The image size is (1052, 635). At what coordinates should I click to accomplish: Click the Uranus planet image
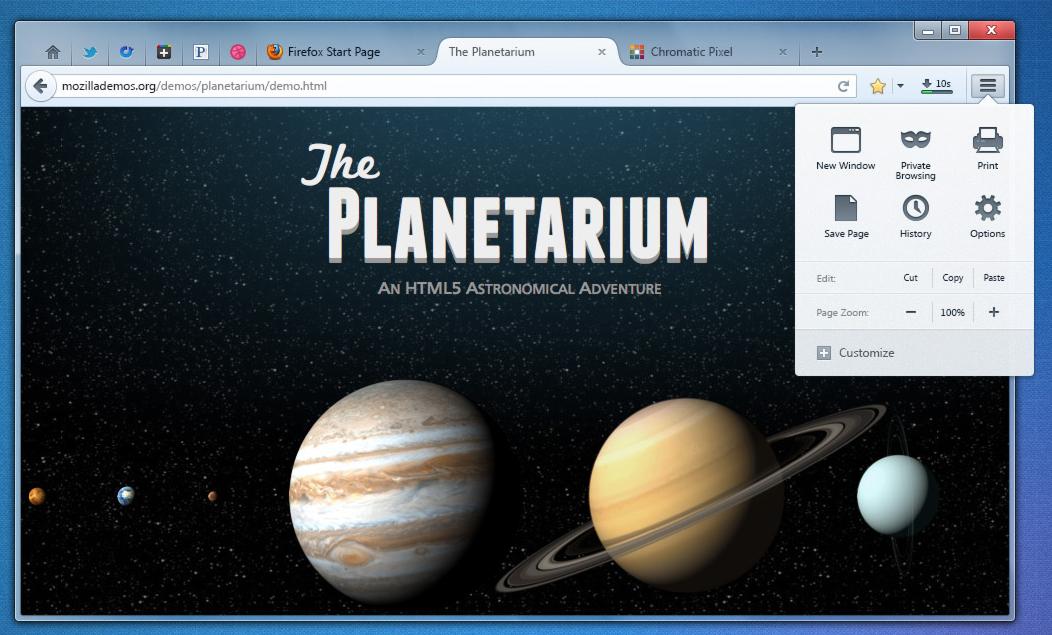click(x=892, y=494)
